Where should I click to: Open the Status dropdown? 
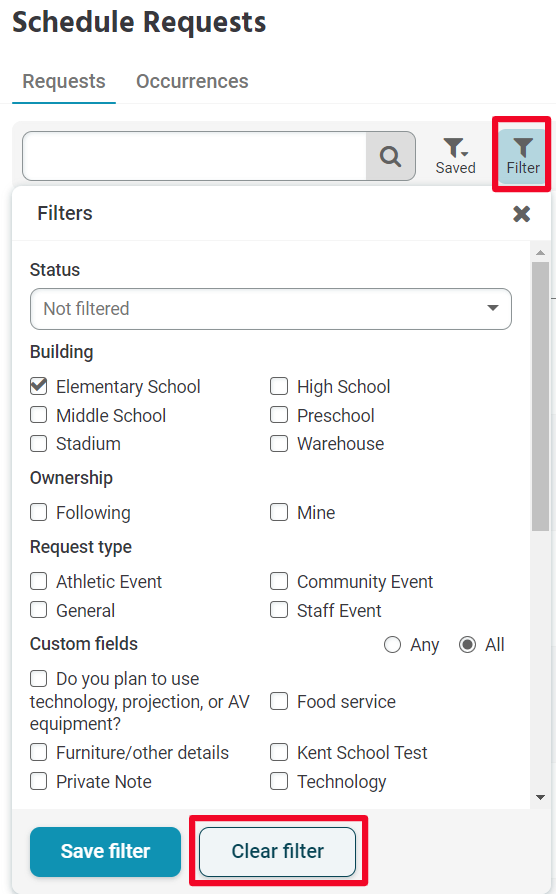point(271,308)
